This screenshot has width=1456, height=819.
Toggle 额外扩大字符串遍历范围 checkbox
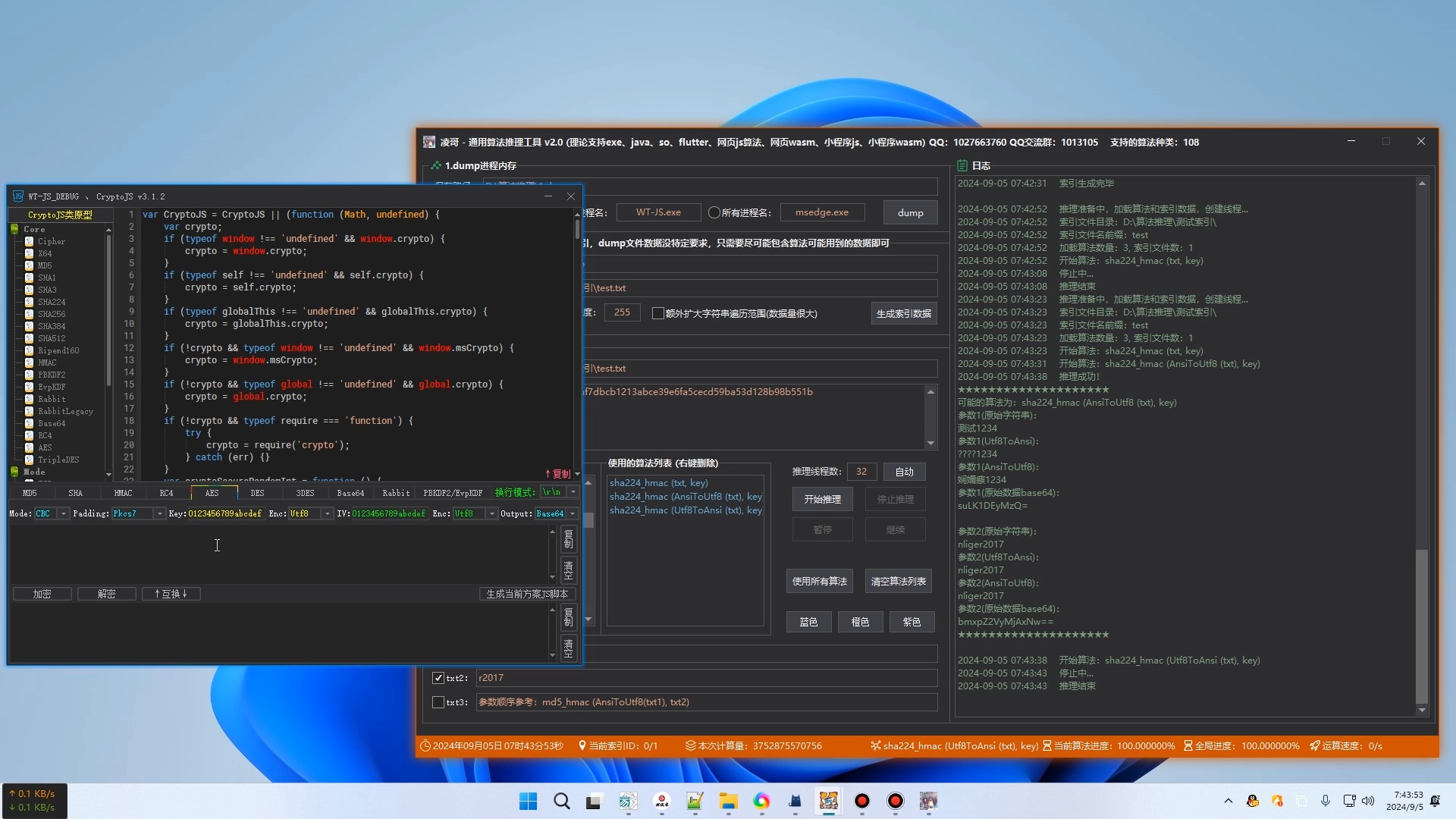(x=657, y=313)
